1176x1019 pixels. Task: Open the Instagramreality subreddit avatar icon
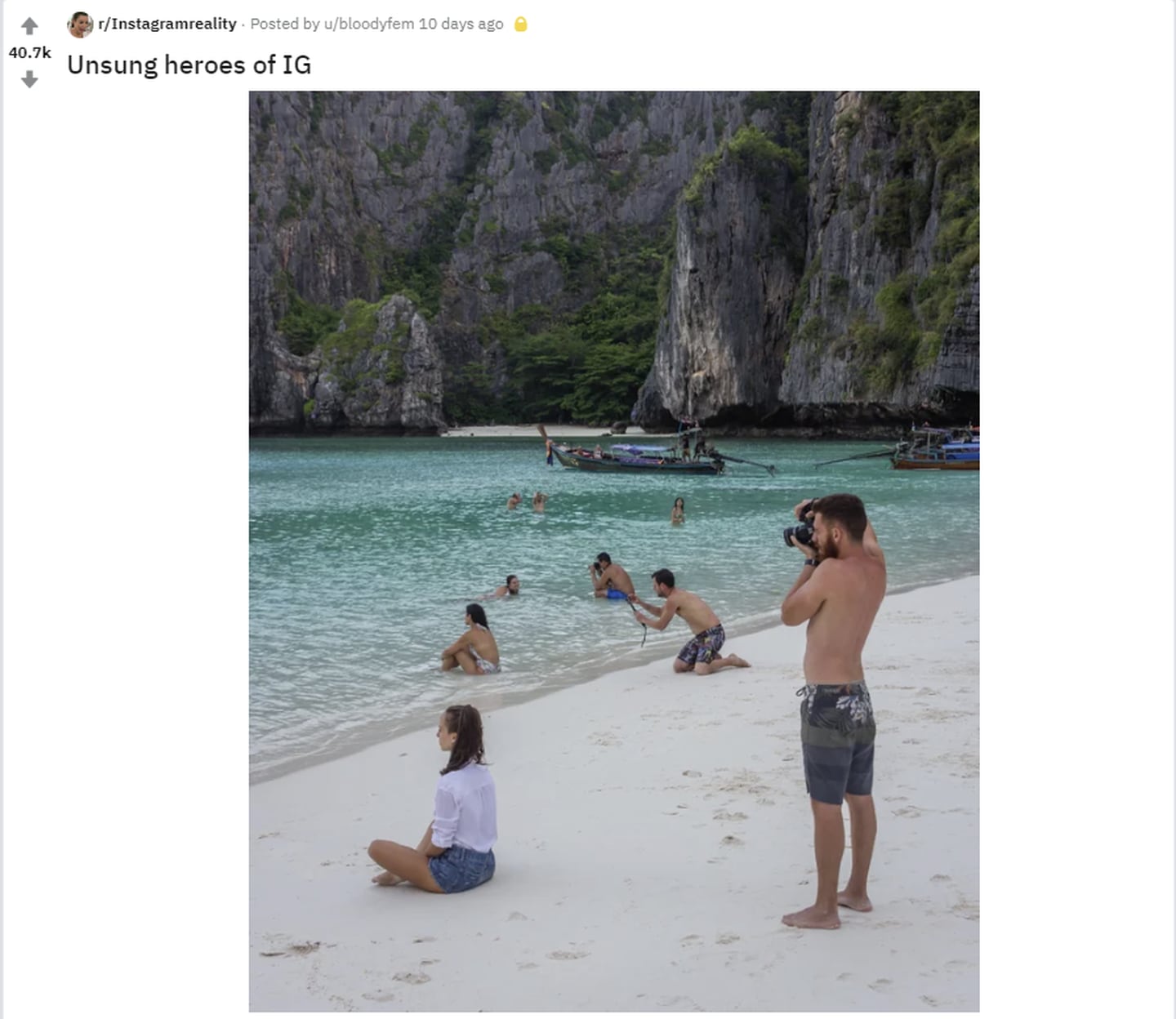pyautogui.click(x=80, y=24)
